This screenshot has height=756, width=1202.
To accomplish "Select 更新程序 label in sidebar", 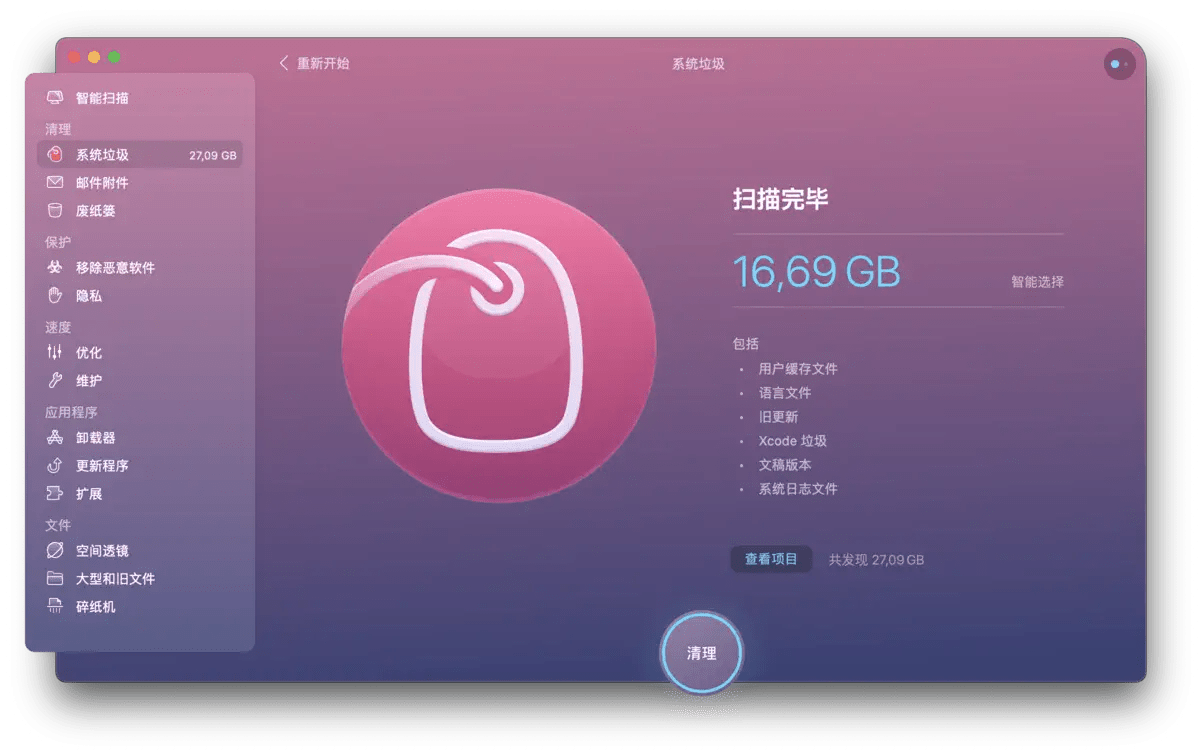I will (102, 466).
